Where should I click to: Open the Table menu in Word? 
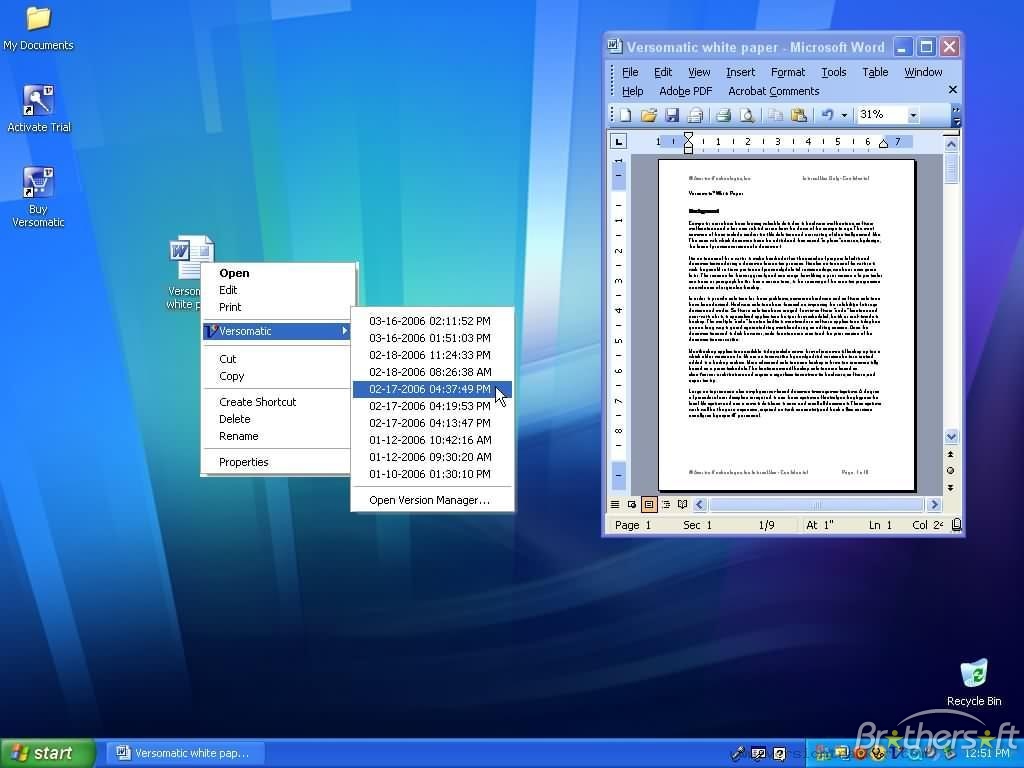pos(875,72)
